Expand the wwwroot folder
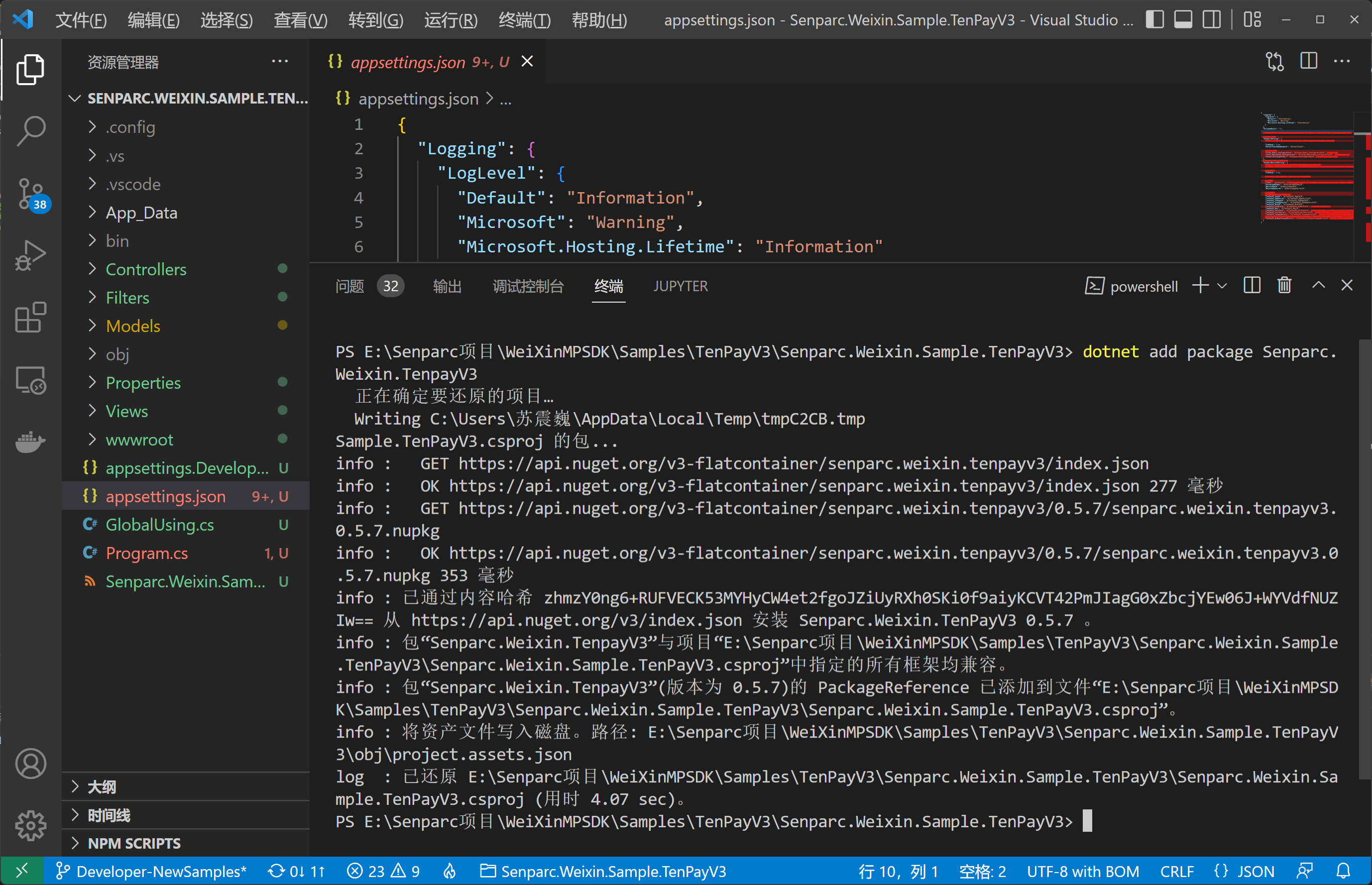This screenshot has width=1372, height=885. click(186, 440)
